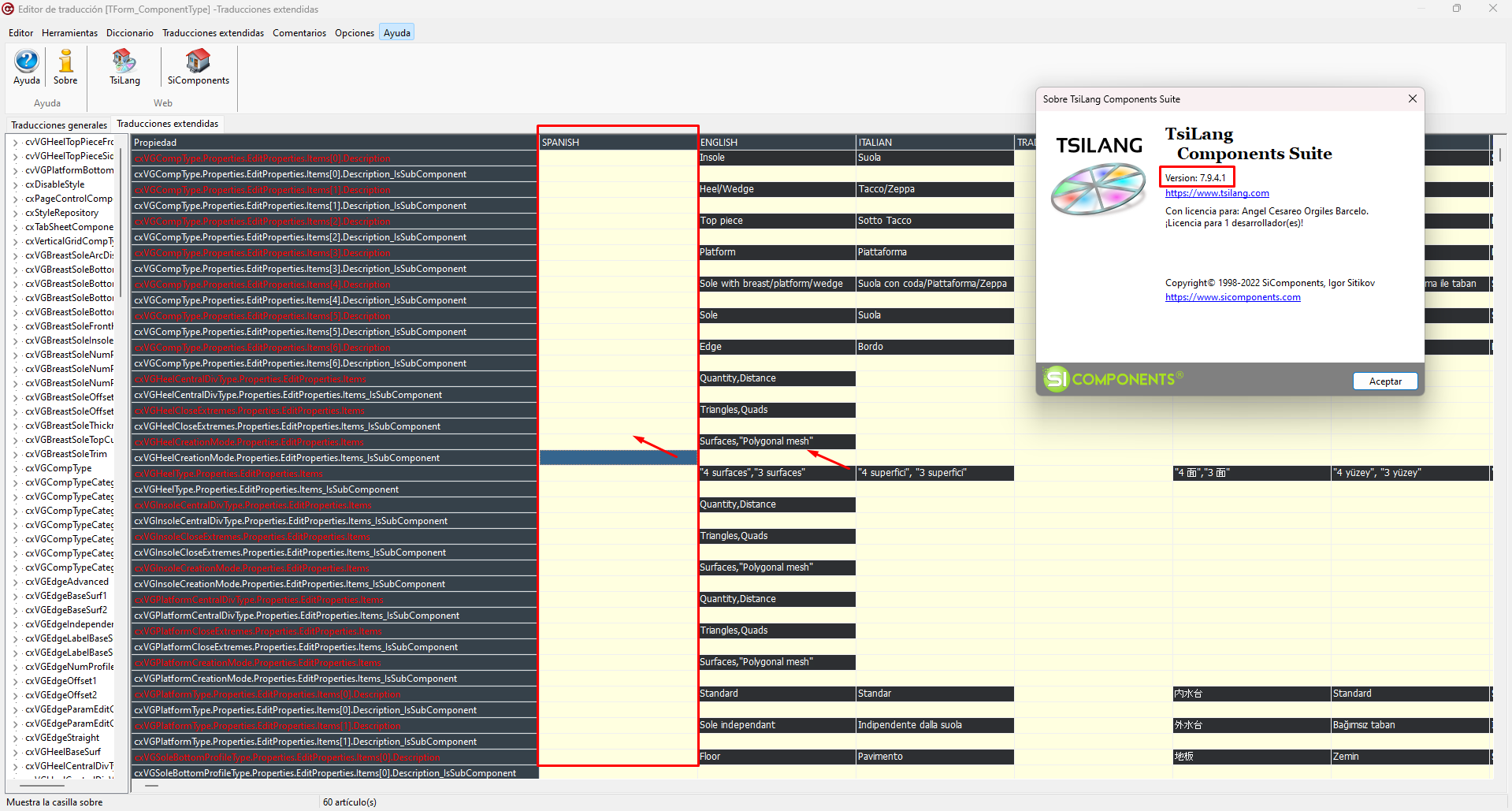The height and width of the screenshot is (811, 1512).
Task: Close the editor window
Action: (x=1492, y=9)
